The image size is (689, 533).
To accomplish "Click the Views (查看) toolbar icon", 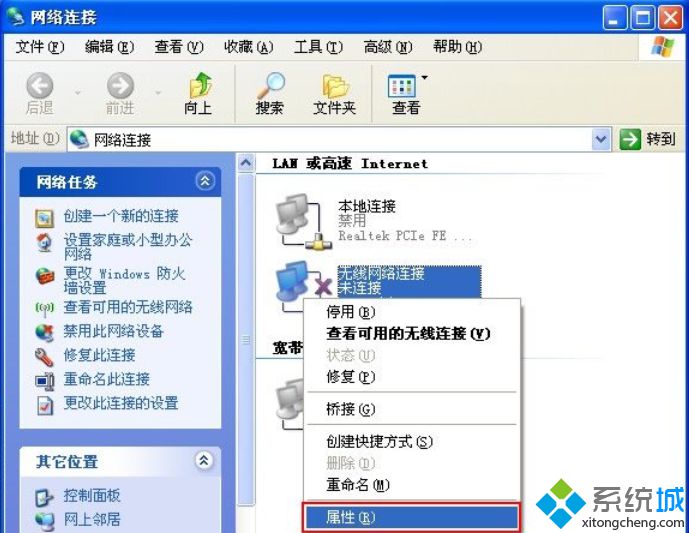I will pyautogui.click(x=402, y=86).
